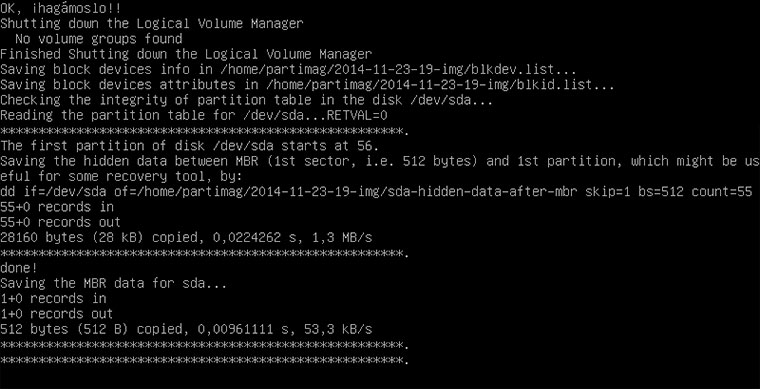Click 'Saving the hidden data between MBR' line
Screen dimensions: 760x389
tap(380, 161)
